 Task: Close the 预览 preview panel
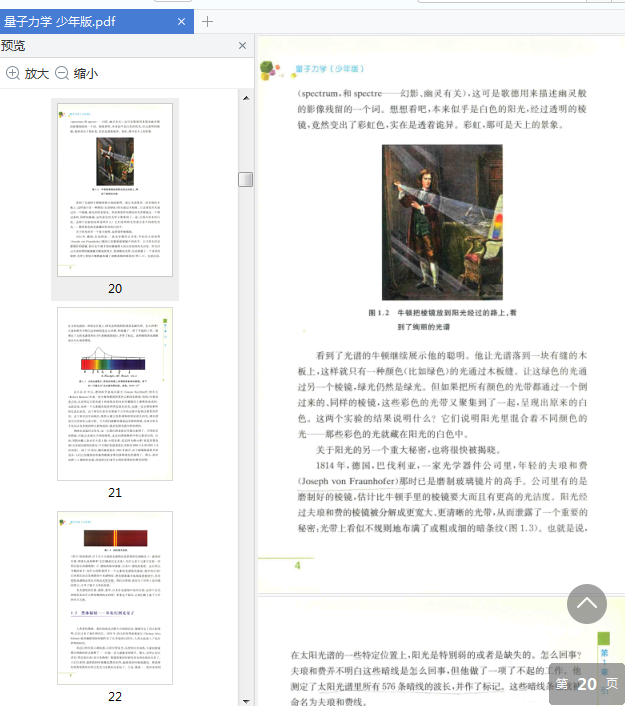point(242,45)
